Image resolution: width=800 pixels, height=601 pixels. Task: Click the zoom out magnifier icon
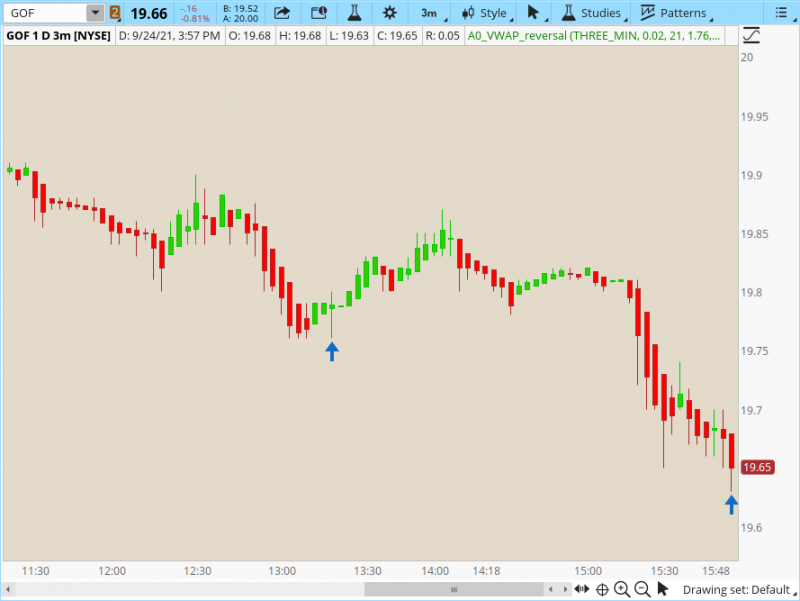[640, 589]
